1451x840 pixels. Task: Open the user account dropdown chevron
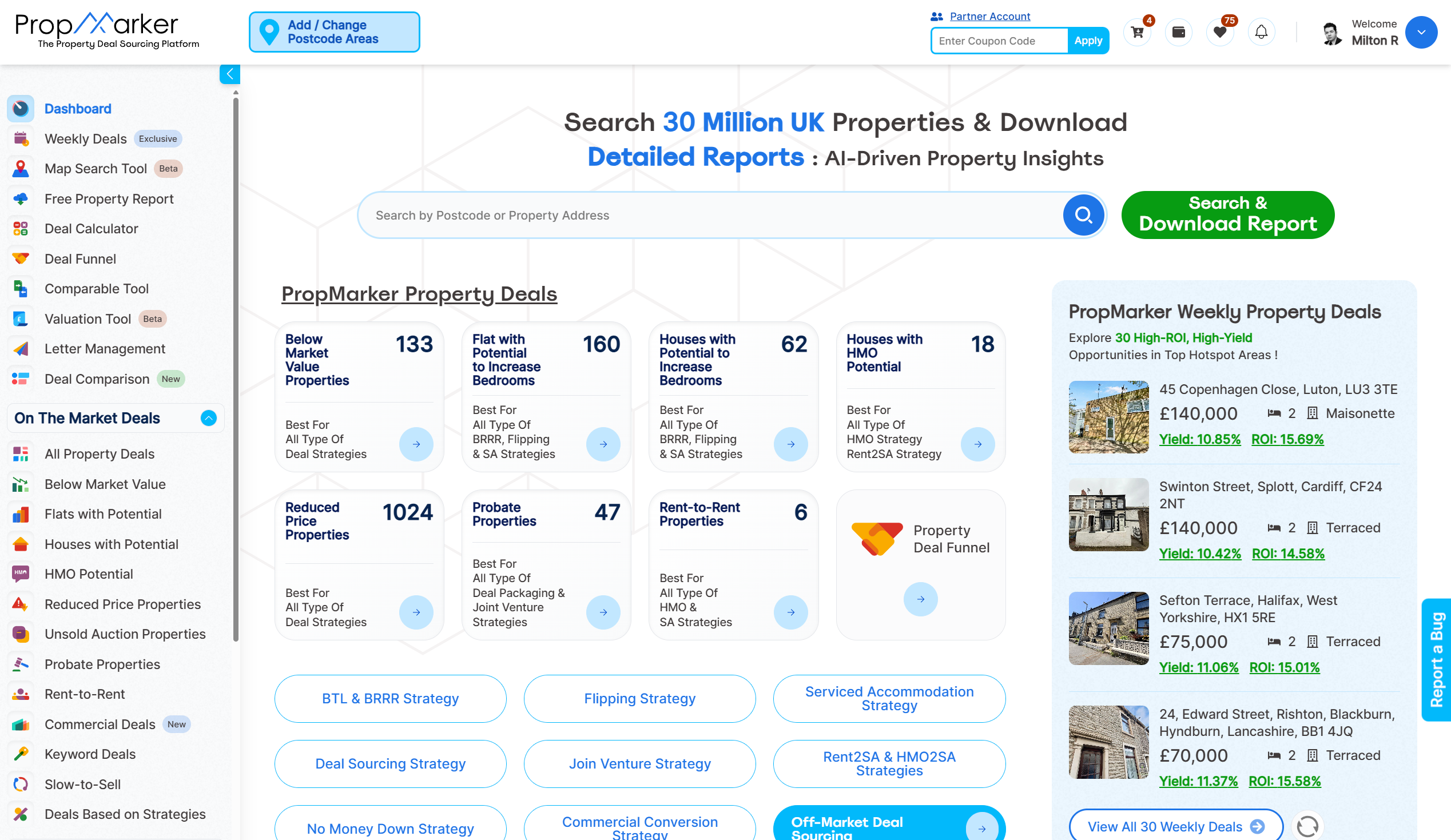click(1421, 32)
